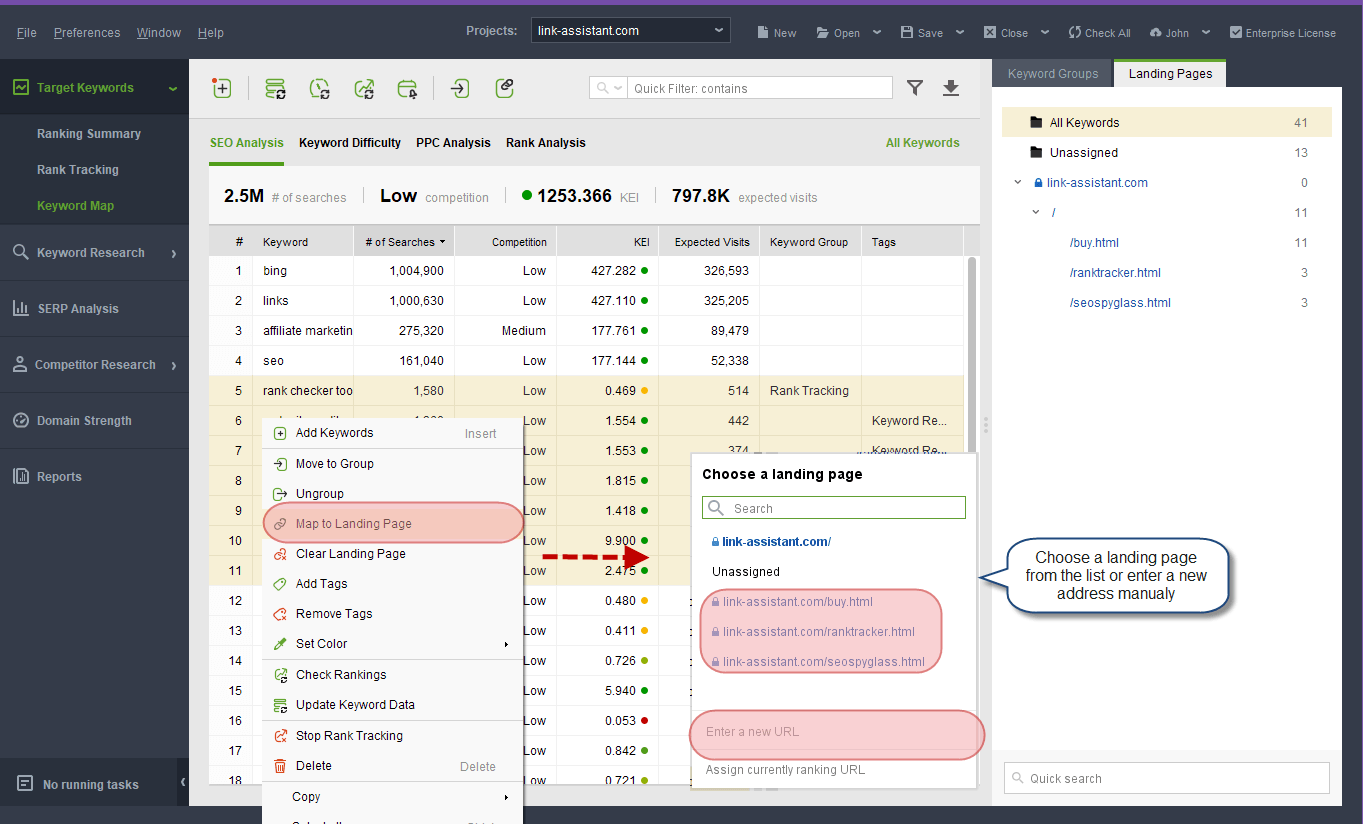Click the Search field in landing page popup
The height and width of the screenshot is (824, 1363).
(834, 508)
